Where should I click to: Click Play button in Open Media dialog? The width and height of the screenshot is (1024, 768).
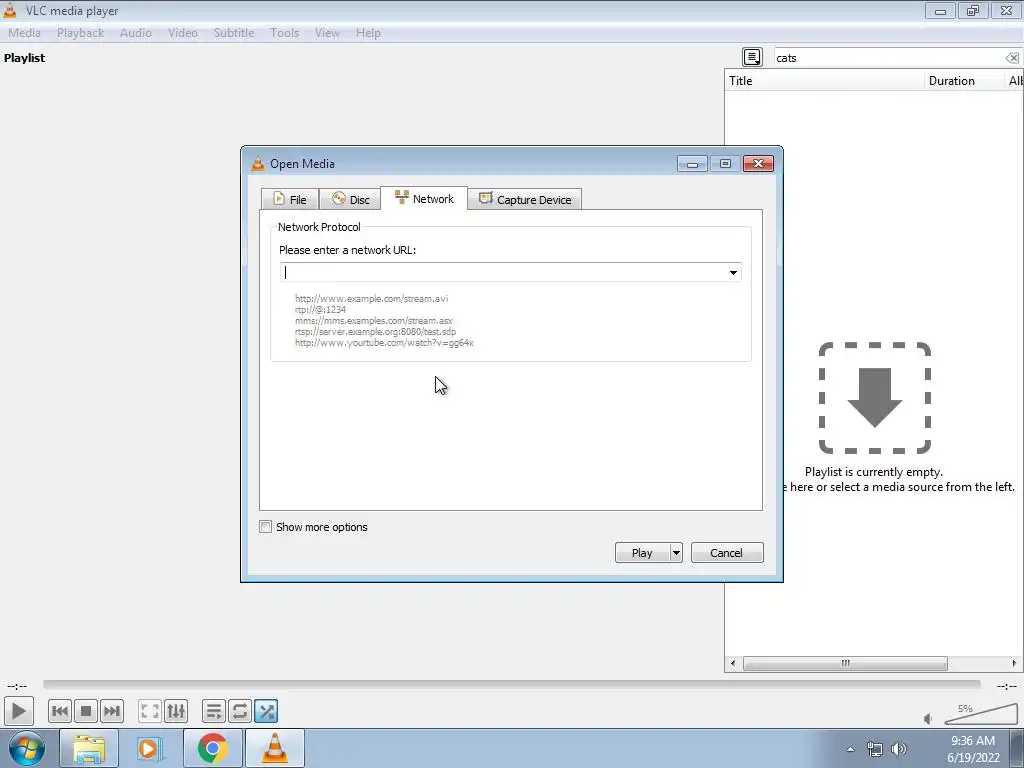pyautogui.click(x=642, y=553)
